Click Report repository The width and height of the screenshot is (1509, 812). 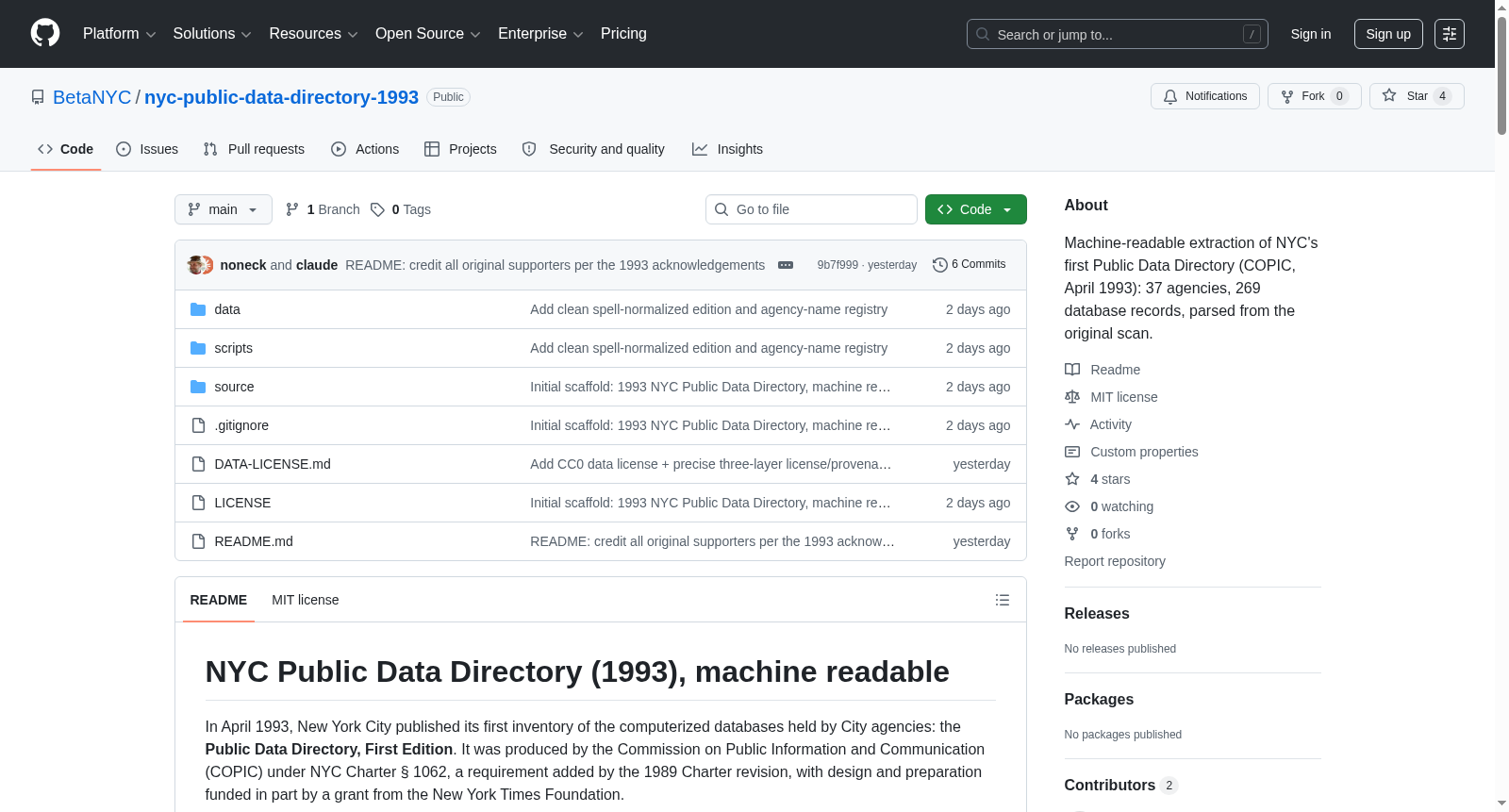click(x=1115, y=561)
